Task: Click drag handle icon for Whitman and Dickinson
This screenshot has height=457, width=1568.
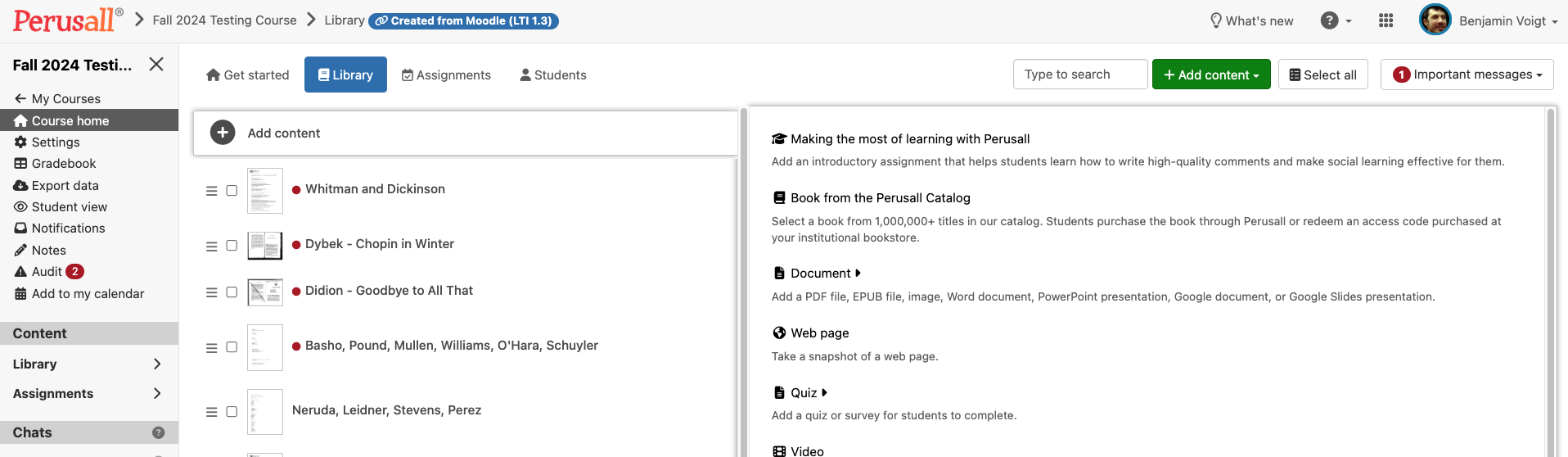Action: point(211,191)
